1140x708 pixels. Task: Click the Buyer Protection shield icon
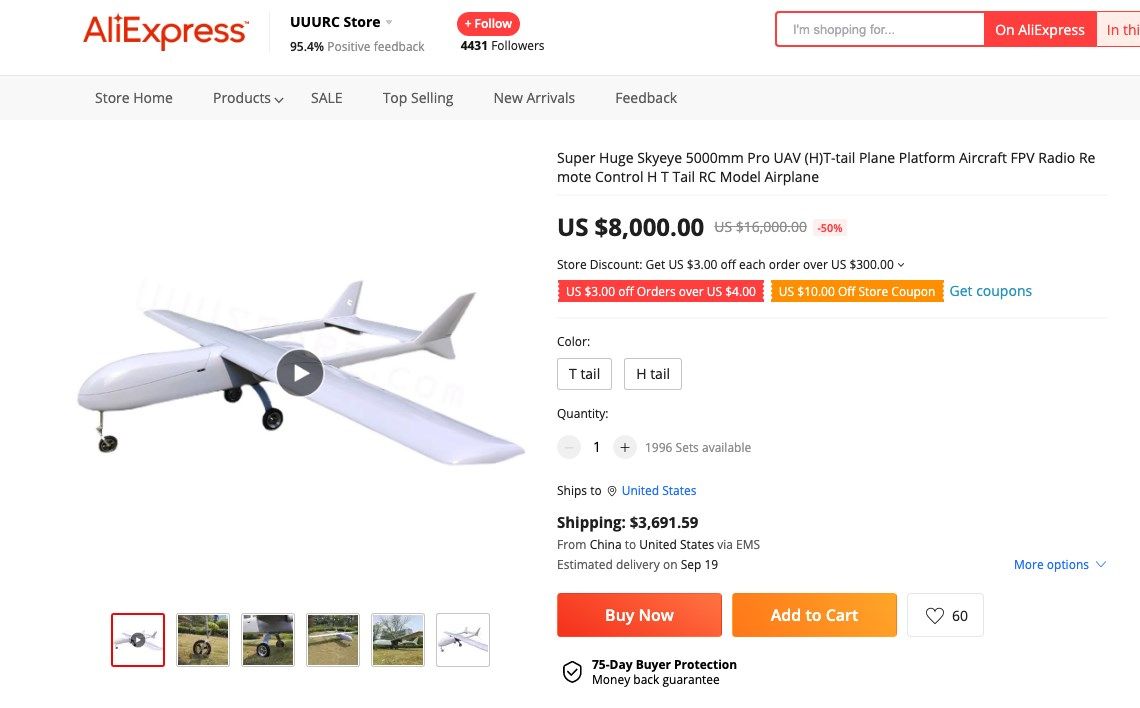(572, 672)
